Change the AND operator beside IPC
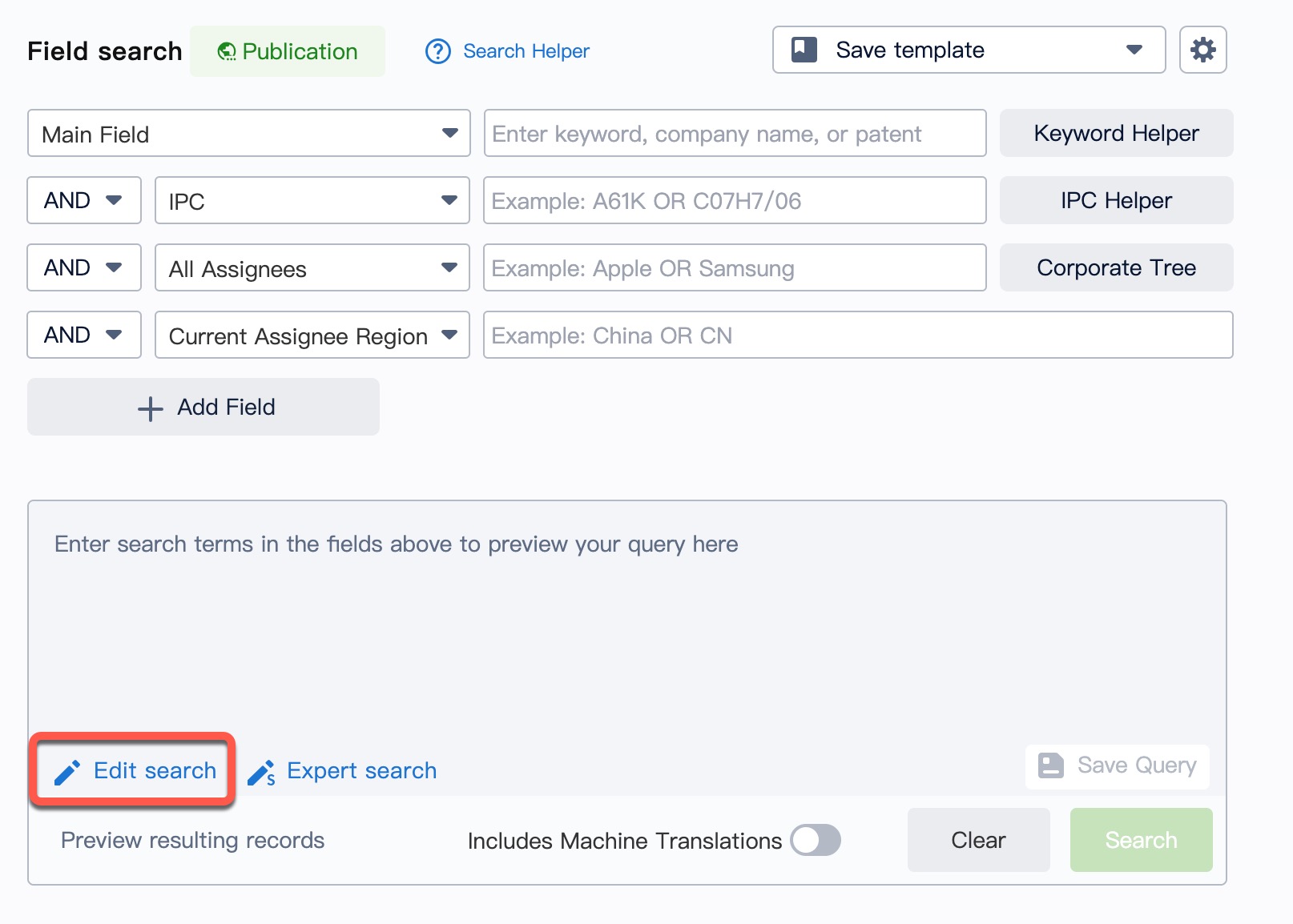1293x924 pixels. pos(83,201)
